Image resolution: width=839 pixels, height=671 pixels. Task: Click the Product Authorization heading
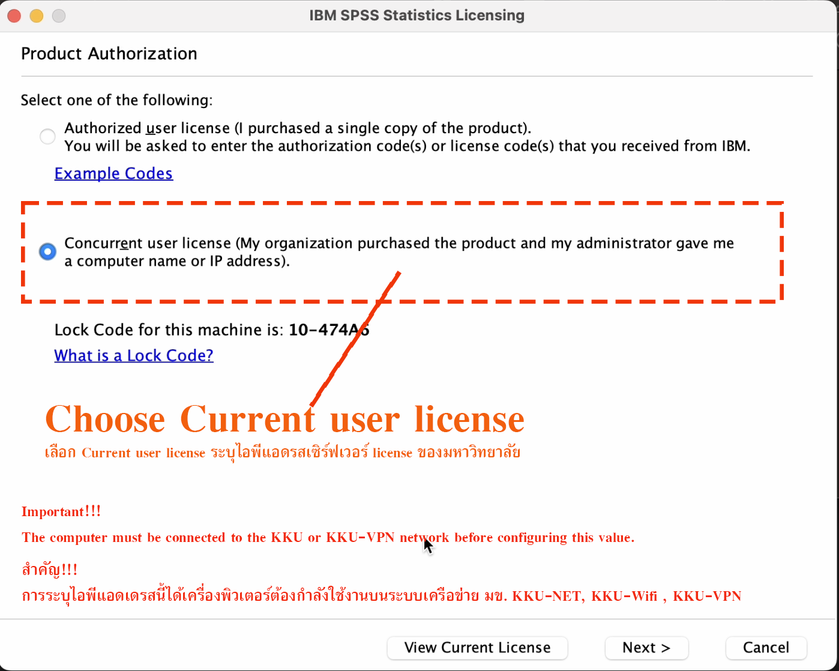(109, 54)
